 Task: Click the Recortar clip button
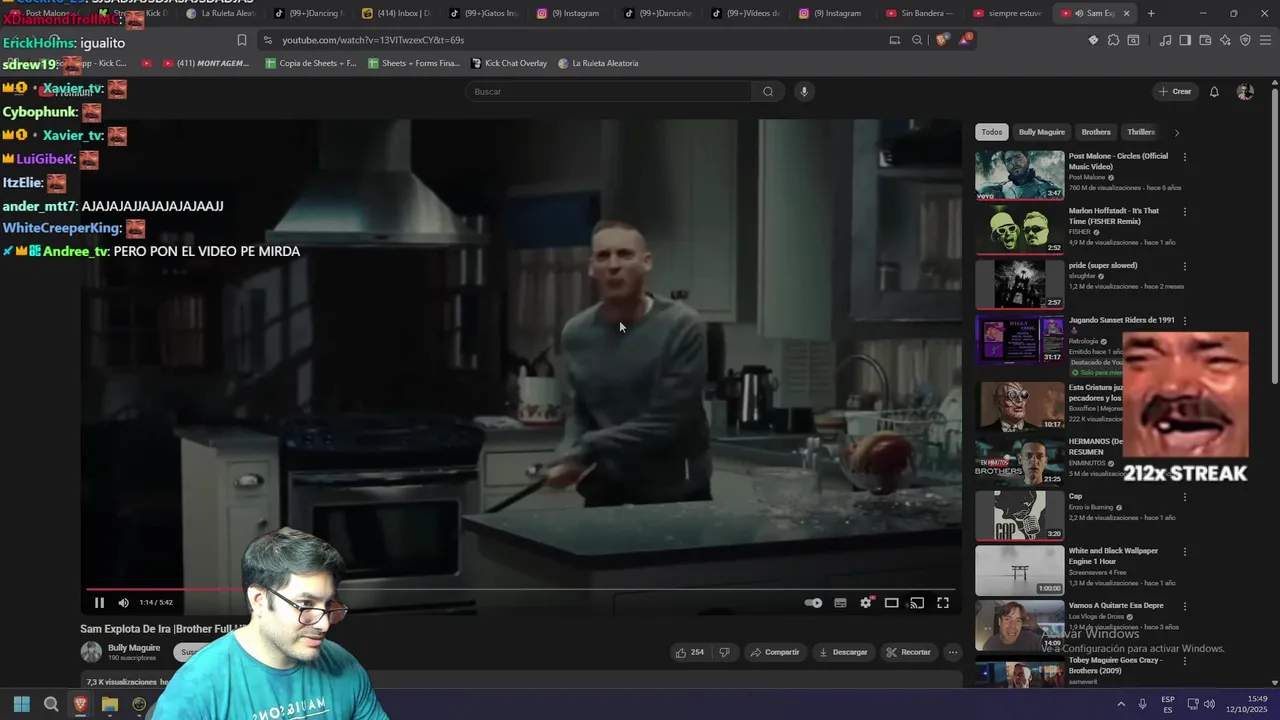click(908, 652)
